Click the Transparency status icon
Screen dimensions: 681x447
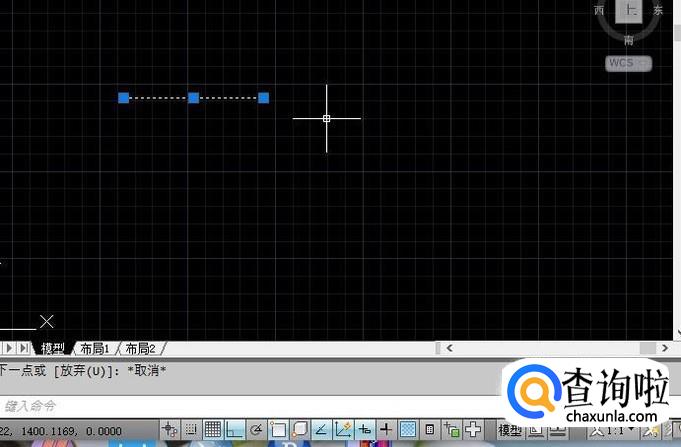tap(408, 430)
